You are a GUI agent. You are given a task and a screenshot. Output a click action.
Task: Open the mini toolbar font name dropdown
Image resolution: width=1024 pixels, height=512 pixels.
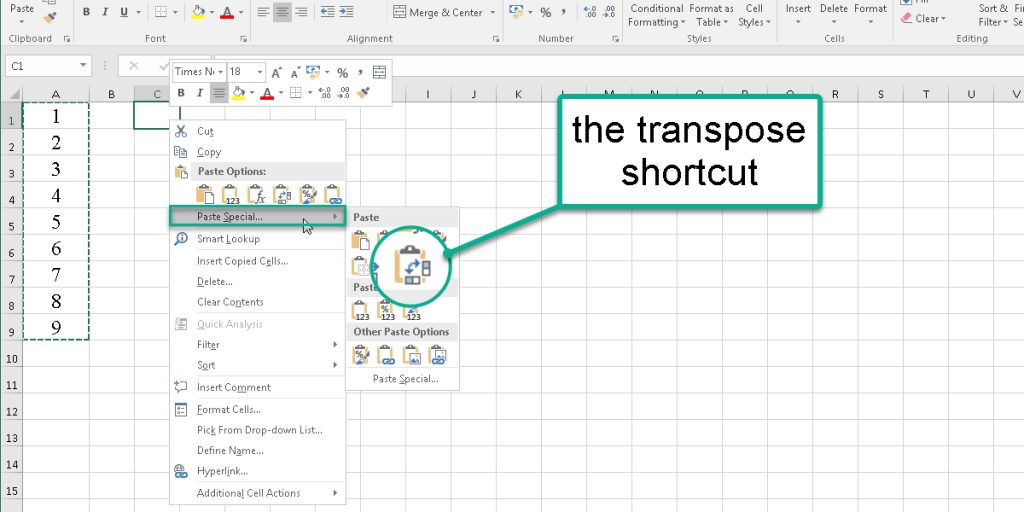click(x=221, y=72)
